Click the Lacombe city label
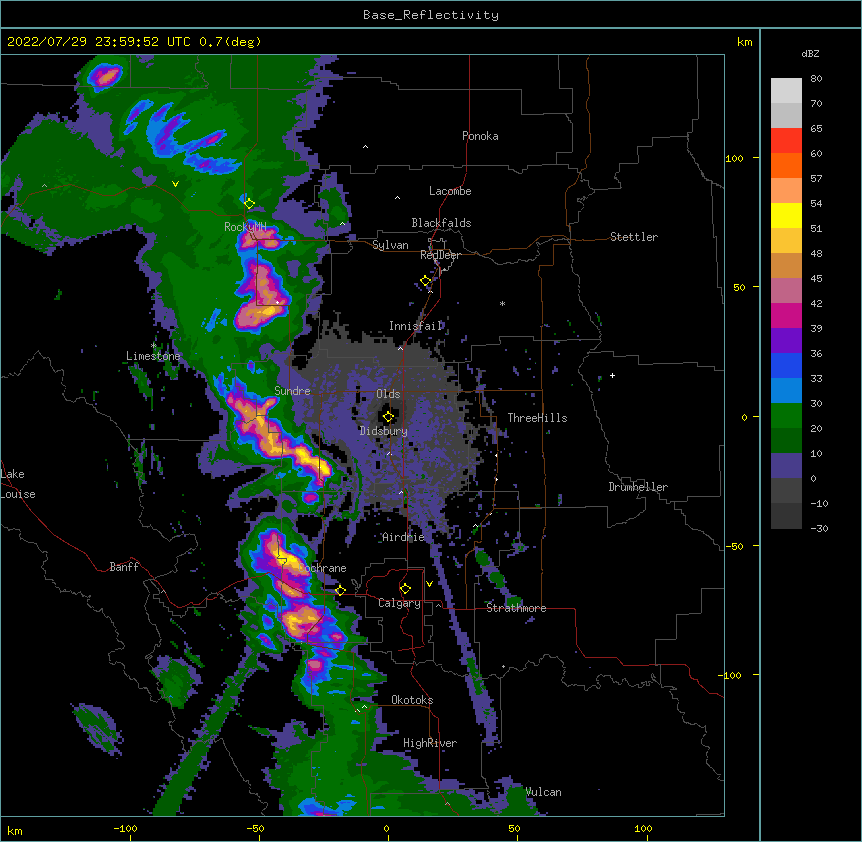 [450, 191]
